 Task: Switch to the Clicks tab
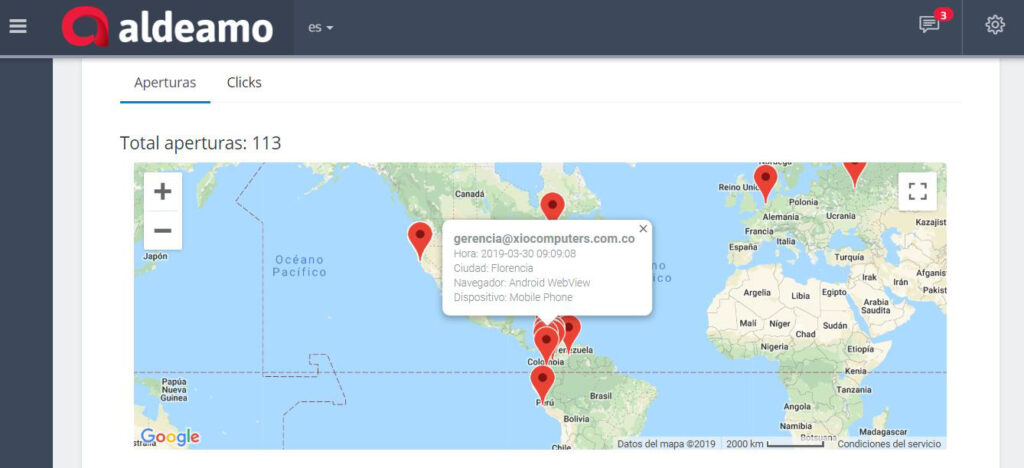(244, 82)
